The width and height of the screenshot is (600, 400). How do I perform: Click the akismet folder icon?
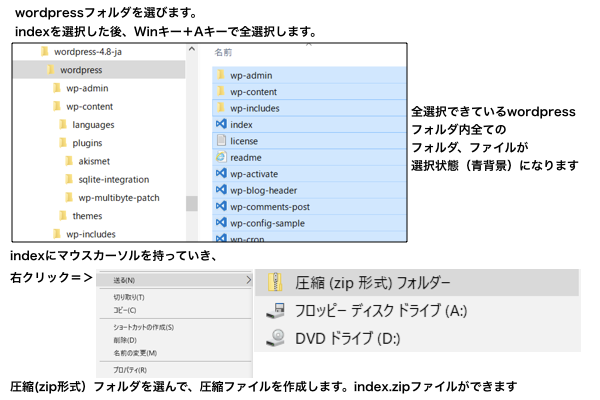[69, 161]
